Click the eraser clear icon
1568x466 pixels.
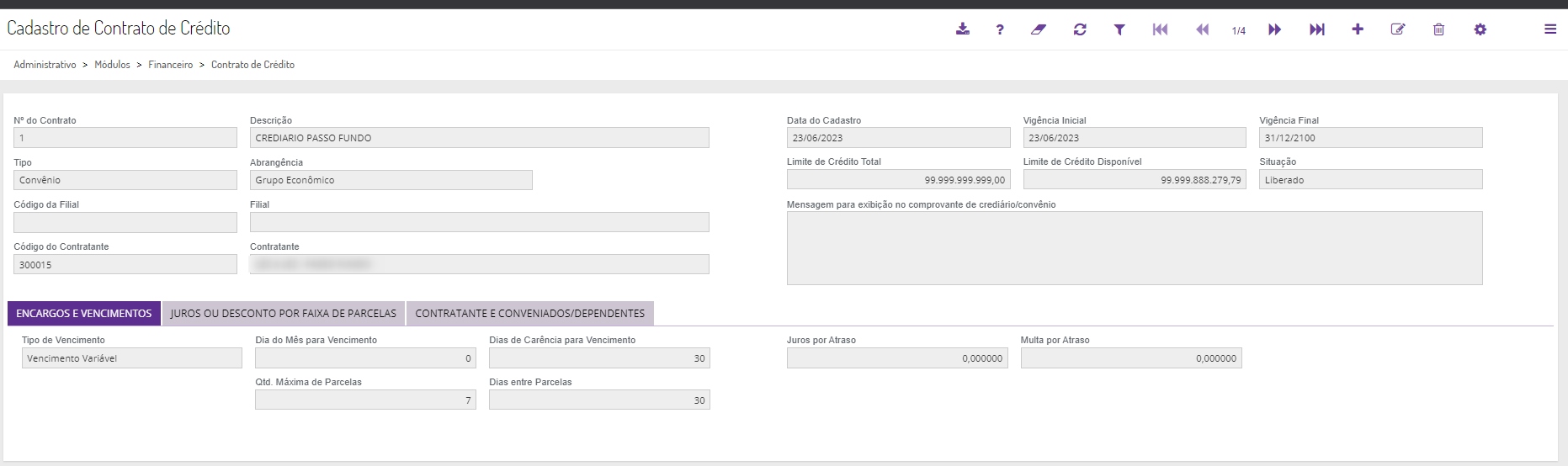click(1039, 29)
